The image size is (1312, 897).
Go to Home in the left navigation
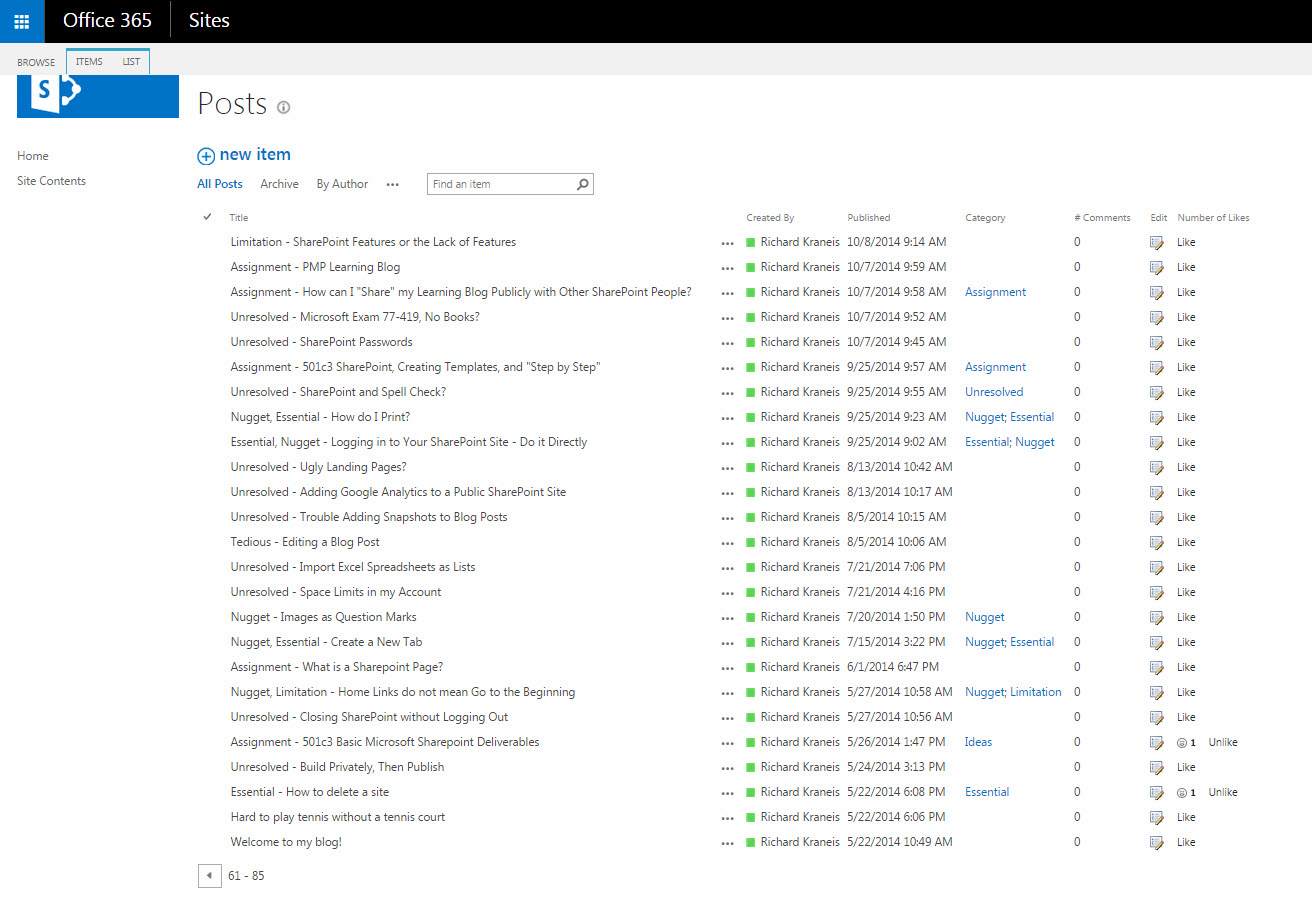pyautogui.click(x=33, y=156)
